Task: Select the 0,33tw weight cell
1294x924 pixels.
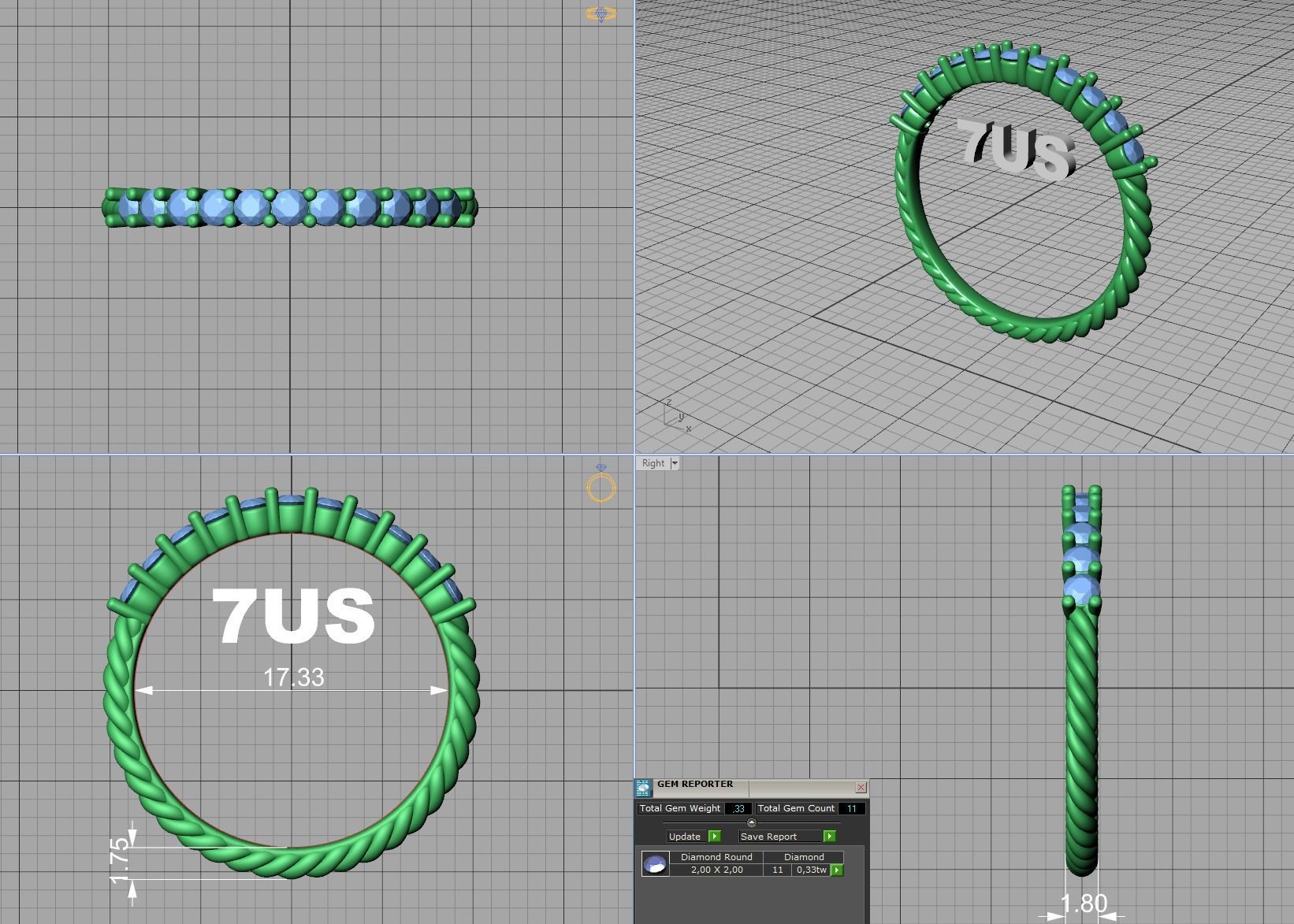Action: (x=811, y=870)
